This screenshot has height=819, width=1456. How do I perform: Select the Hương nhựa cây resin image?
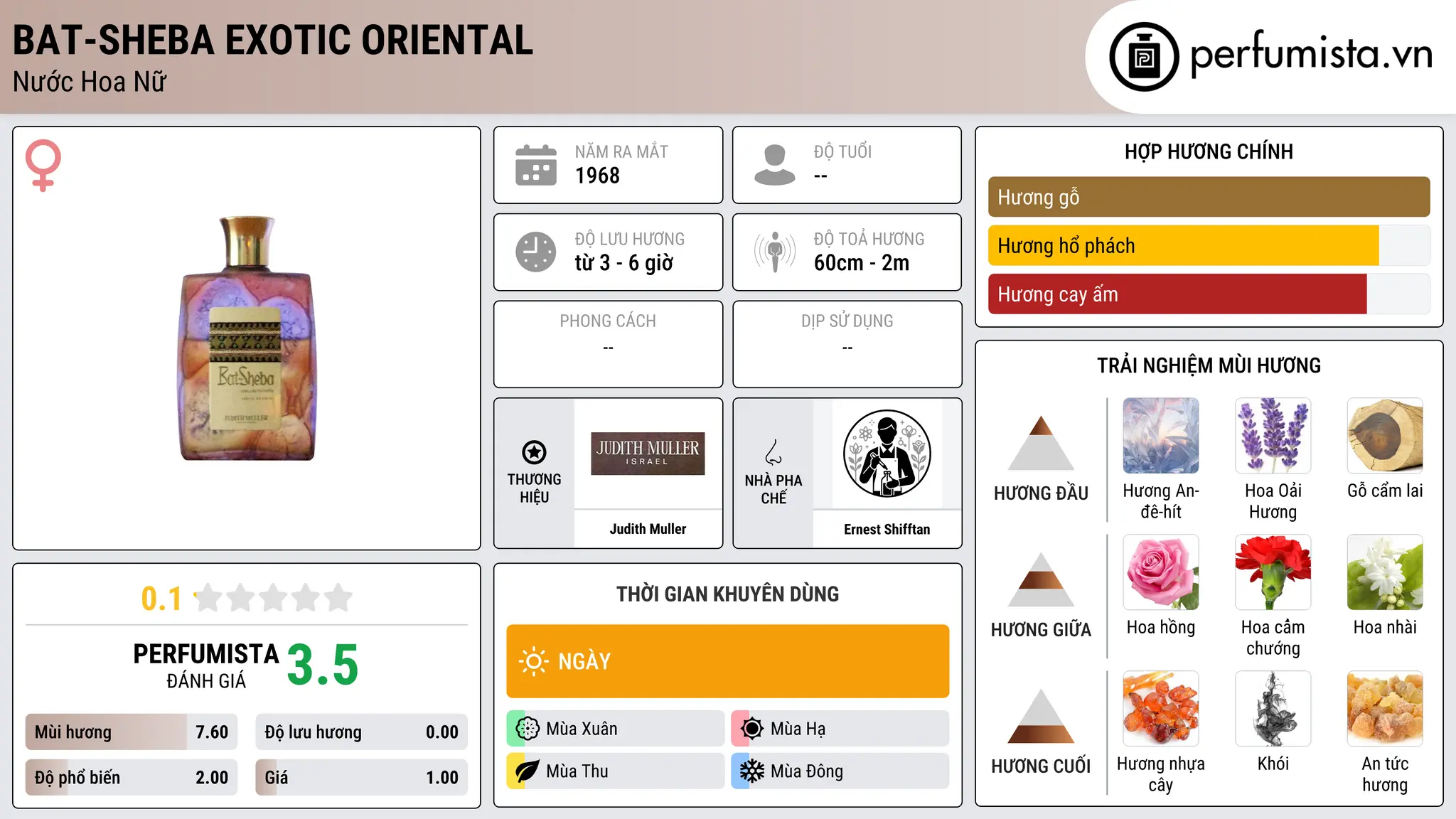[x=1161, y=708]
